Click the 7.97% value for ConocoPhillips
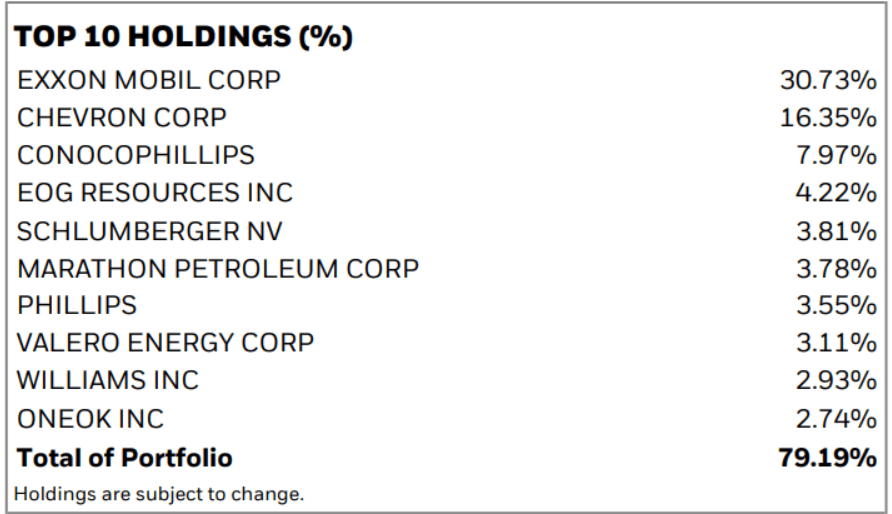The height and width of the screenshot is (514, 892). tap(836, 155)
